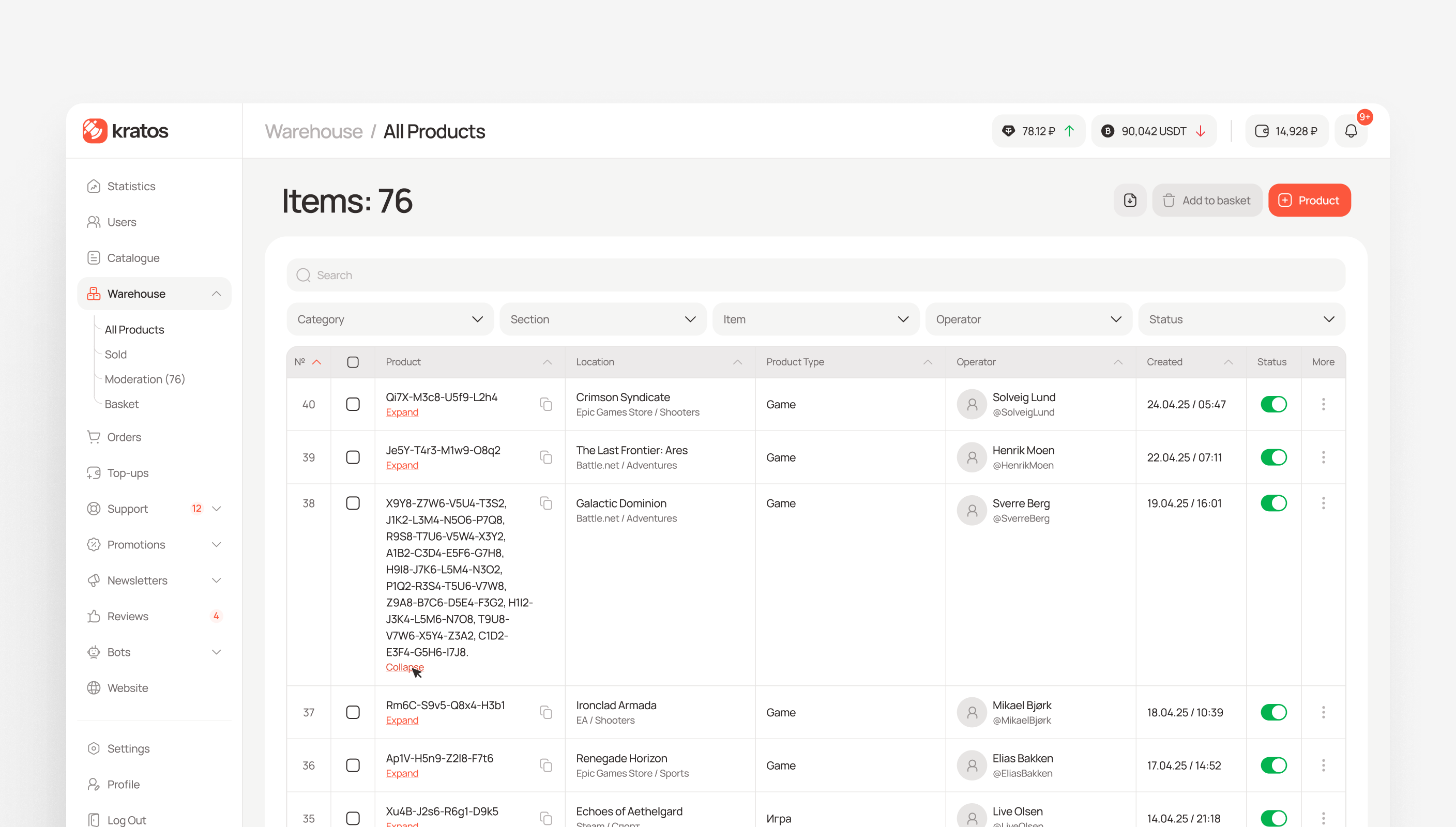Copy the Galactic Dominion keys list
Viewport: 1456px width, 827px height.
click(546, 503)
